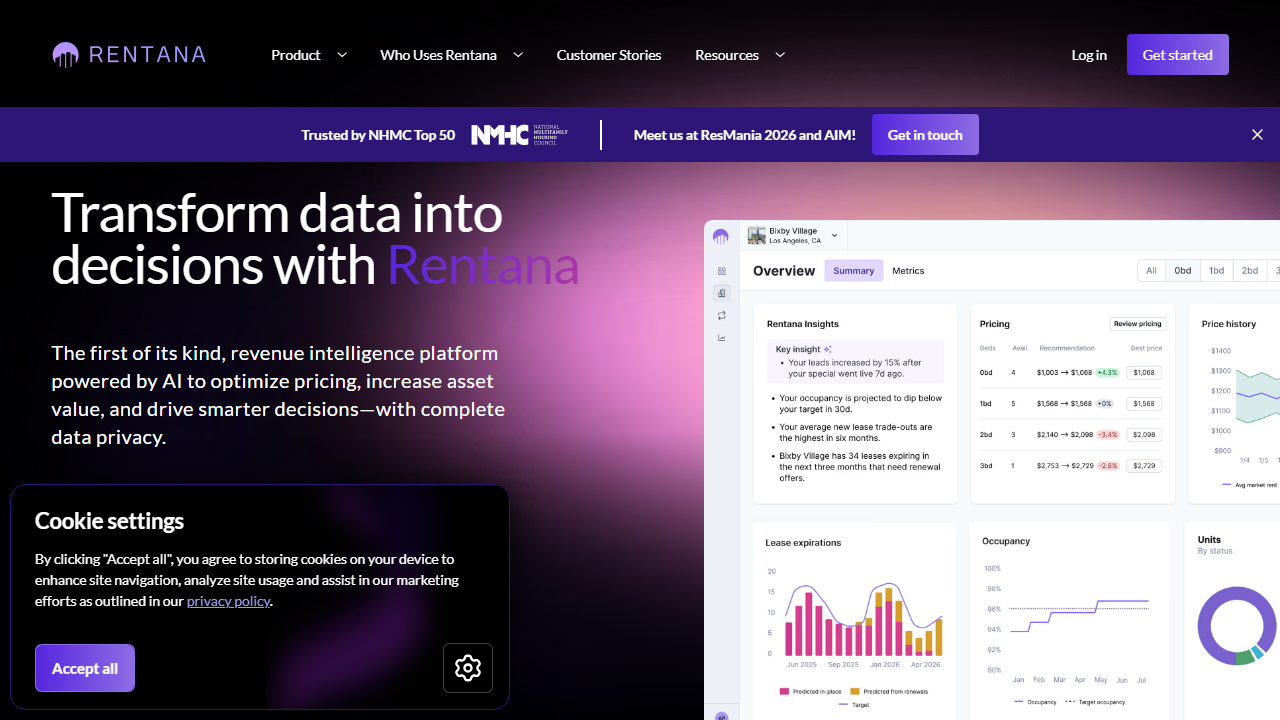Click the Log in link
1280x720 pixels.
pos(1089,55)
